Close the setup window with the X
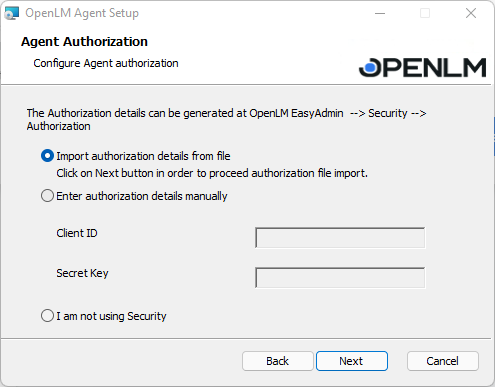This screenshot has width=495, height=387. click(471, 13)
